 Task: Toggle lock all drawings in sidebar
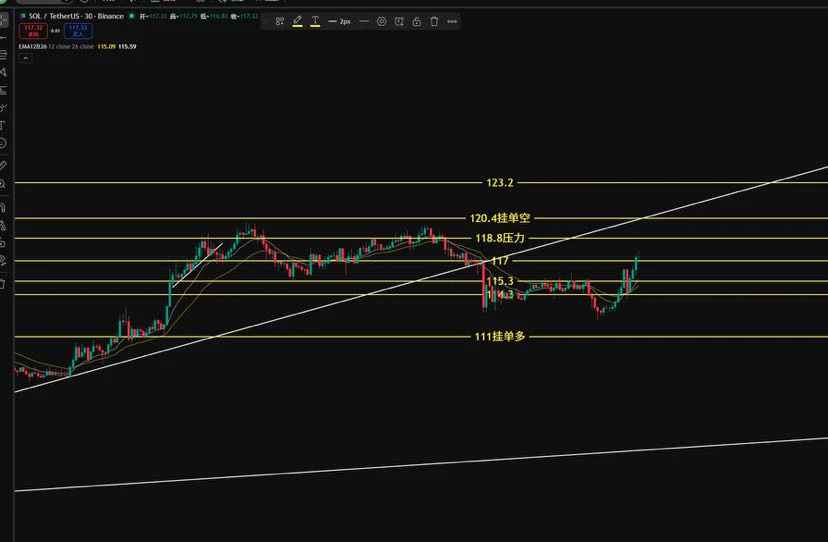click(x=3, y=242)
